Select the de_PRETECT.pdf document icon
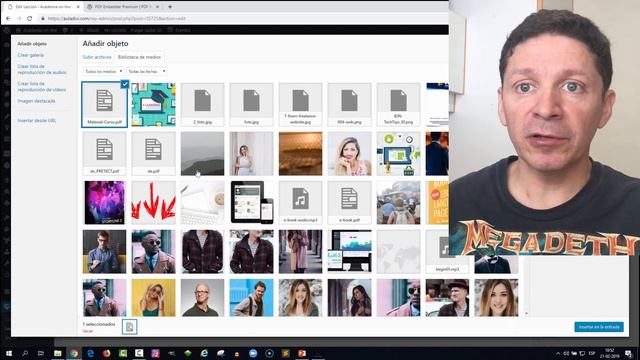Screen dimensions: 640x360 104,153
